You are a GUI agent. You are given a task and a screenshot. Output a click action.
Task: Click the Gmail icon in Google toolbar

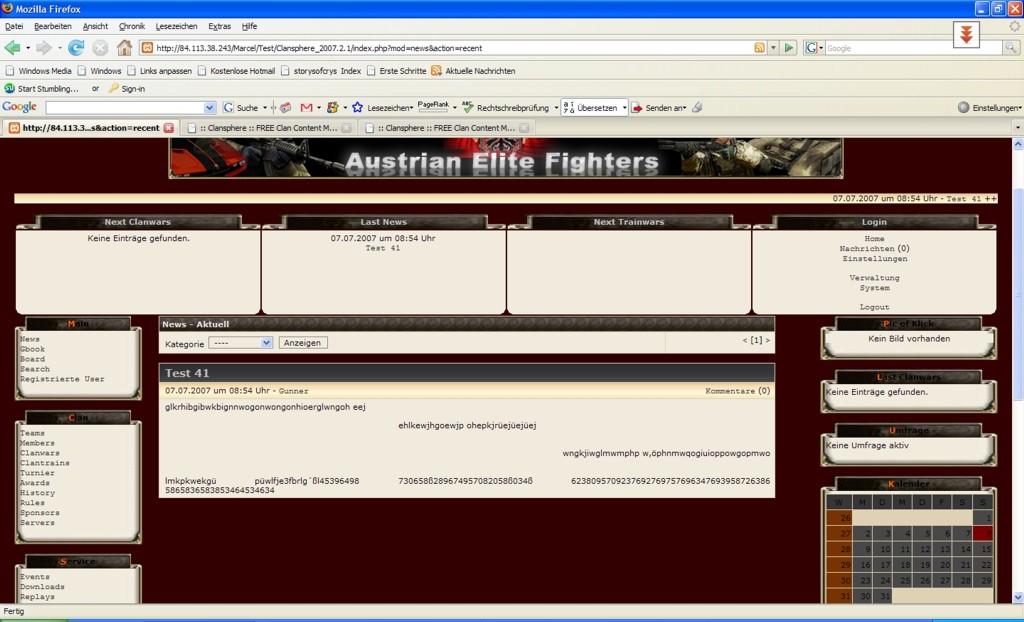point(306,108)
